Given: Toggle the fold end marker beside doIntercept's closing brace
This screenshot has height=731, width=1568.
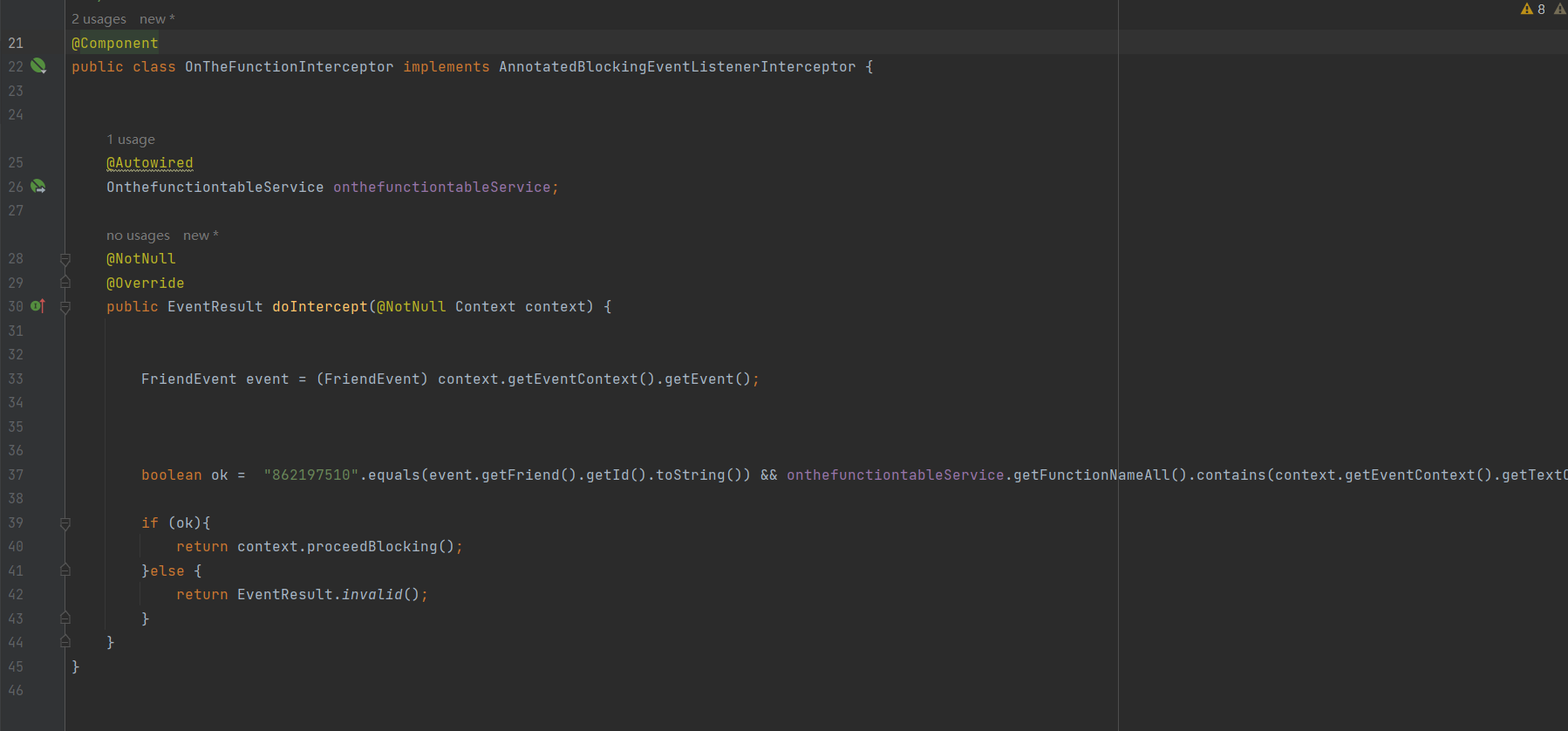Looking at the screenshot, I should 65,641.
